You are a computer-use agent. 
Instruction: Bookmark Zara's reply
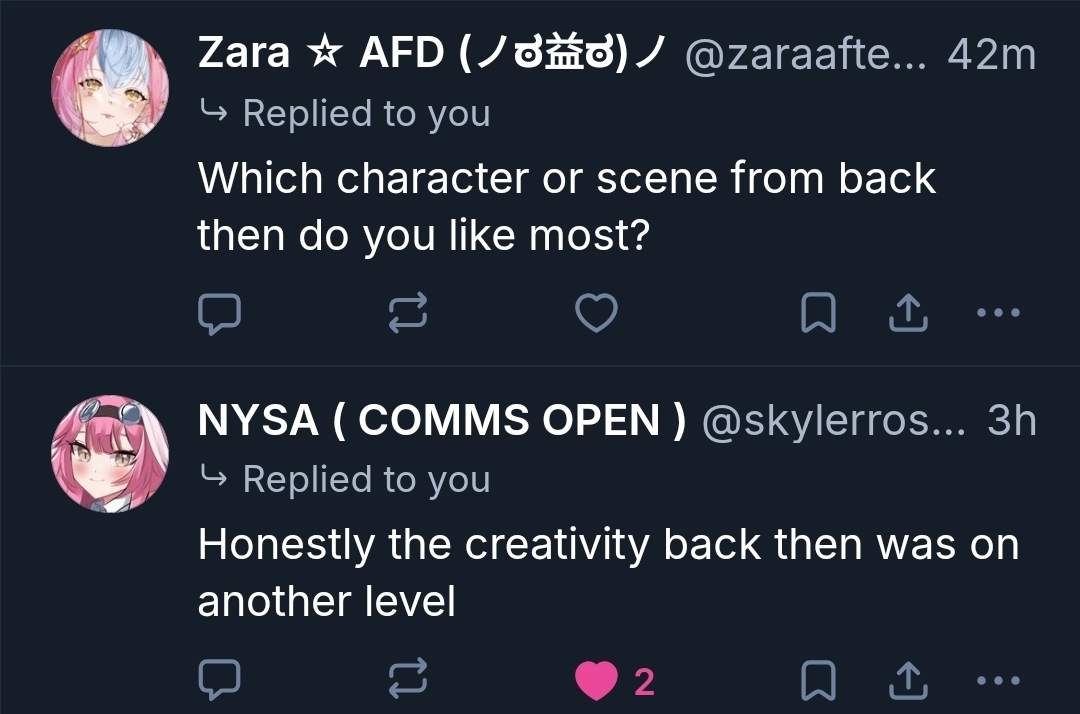pos(819,314)
